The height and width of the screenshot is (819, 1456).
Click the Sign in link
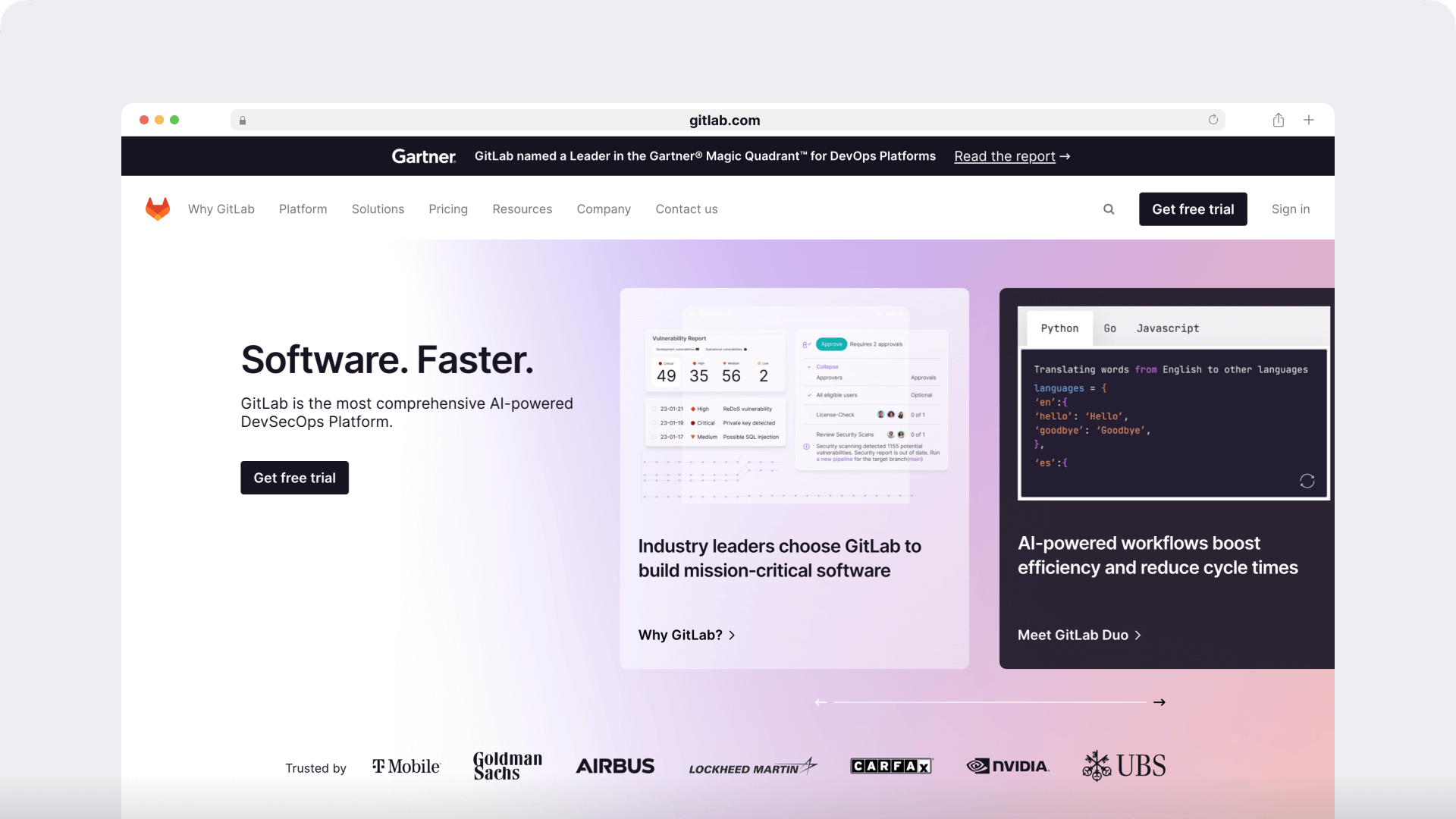point(1291,209)
